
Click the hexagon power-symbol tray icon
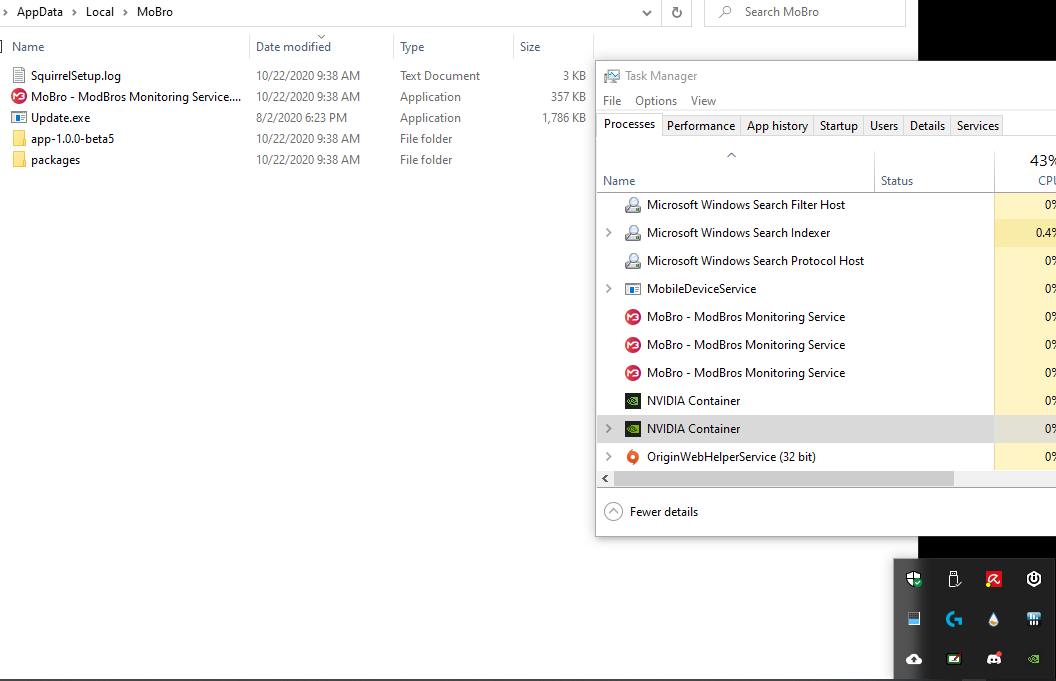pos(1034,579)
